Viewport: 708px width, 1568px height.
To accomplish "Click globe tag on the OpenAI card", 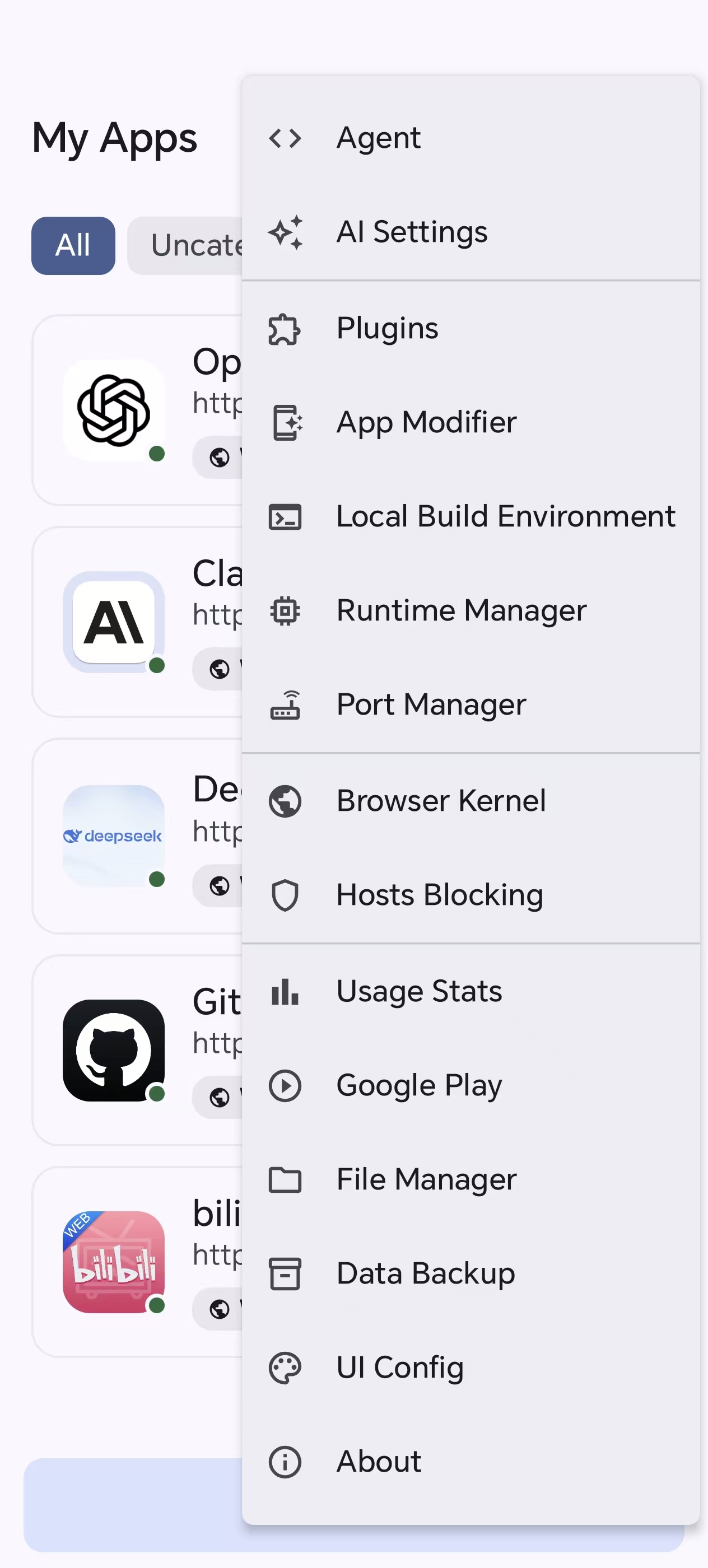I will tap(218, 457).
